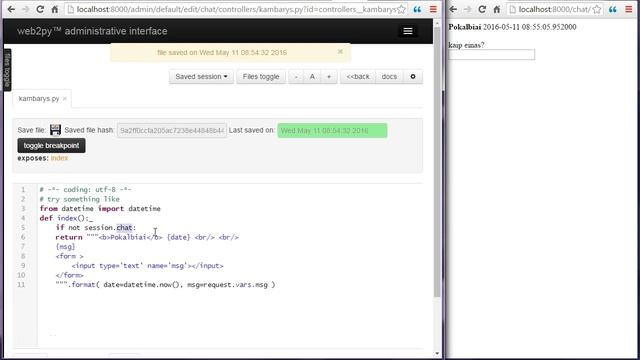Click the quote extension icon in left browser
The height and width of the screenshot is (360, 640).
click(x=417, y=9)
